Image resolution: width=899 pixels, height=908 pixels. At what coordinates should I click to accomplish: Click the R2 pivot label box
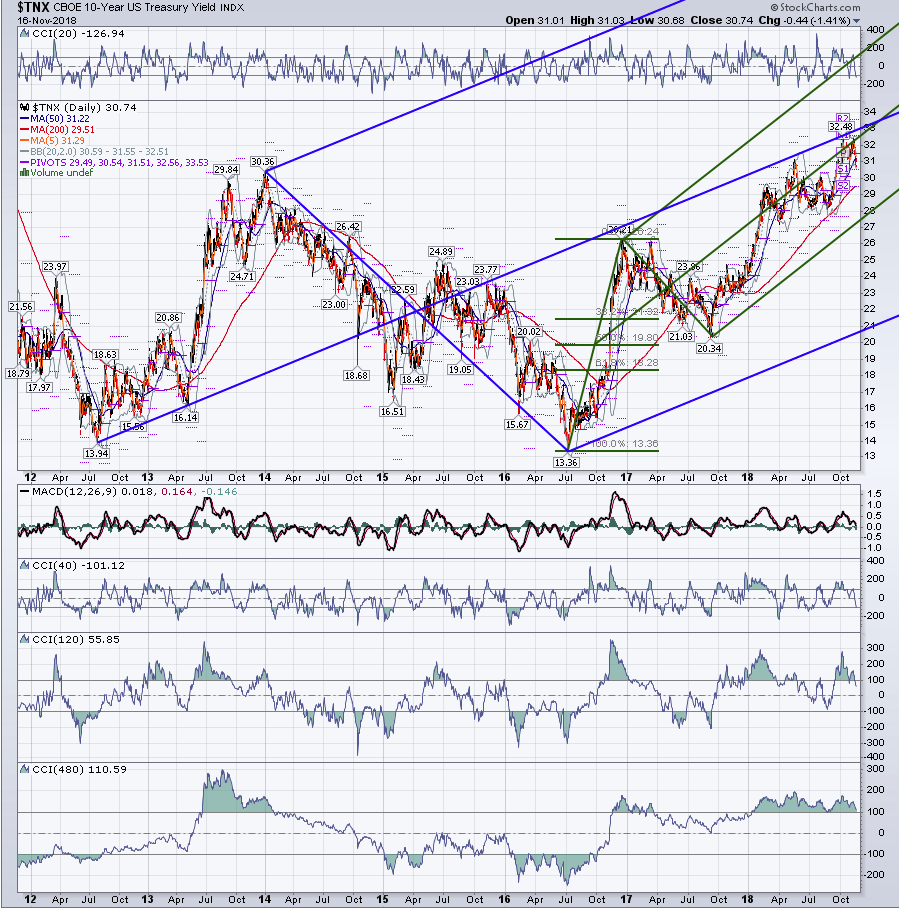[842, 118]
